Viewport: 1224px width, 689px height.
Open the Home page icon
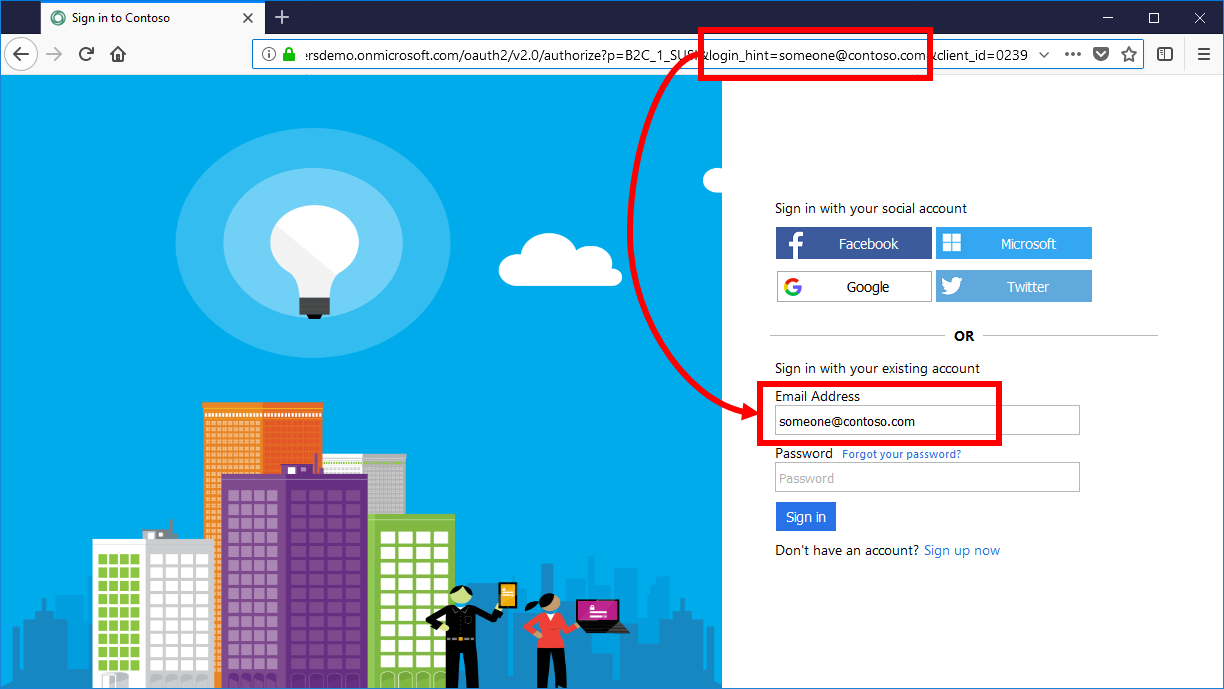point(117,54)
